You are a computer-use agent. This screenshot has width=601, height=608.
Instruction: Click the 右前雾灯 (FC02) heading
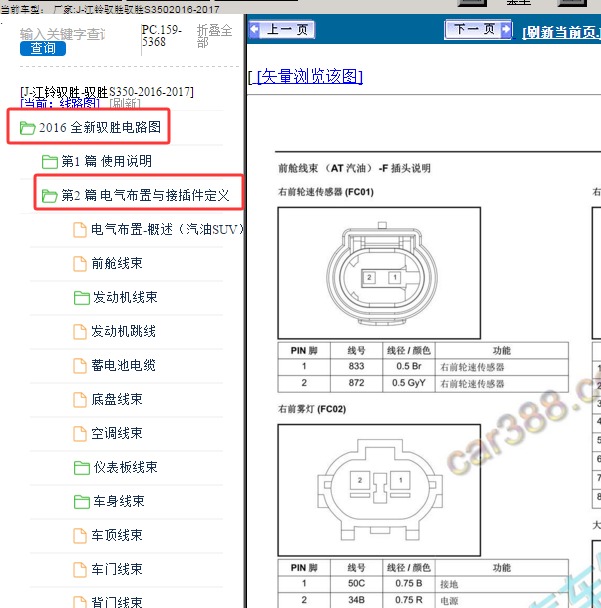coord(312,409)
